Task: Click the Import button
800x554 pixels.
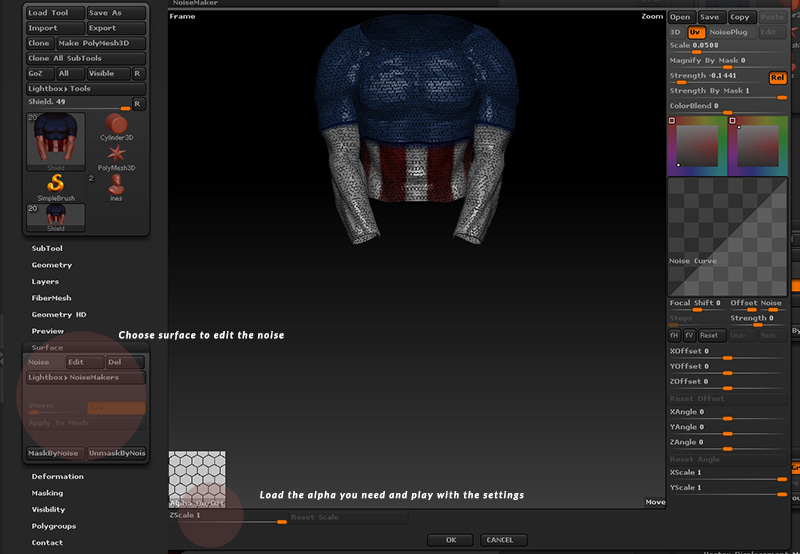Action: click(x=55, y=28)
